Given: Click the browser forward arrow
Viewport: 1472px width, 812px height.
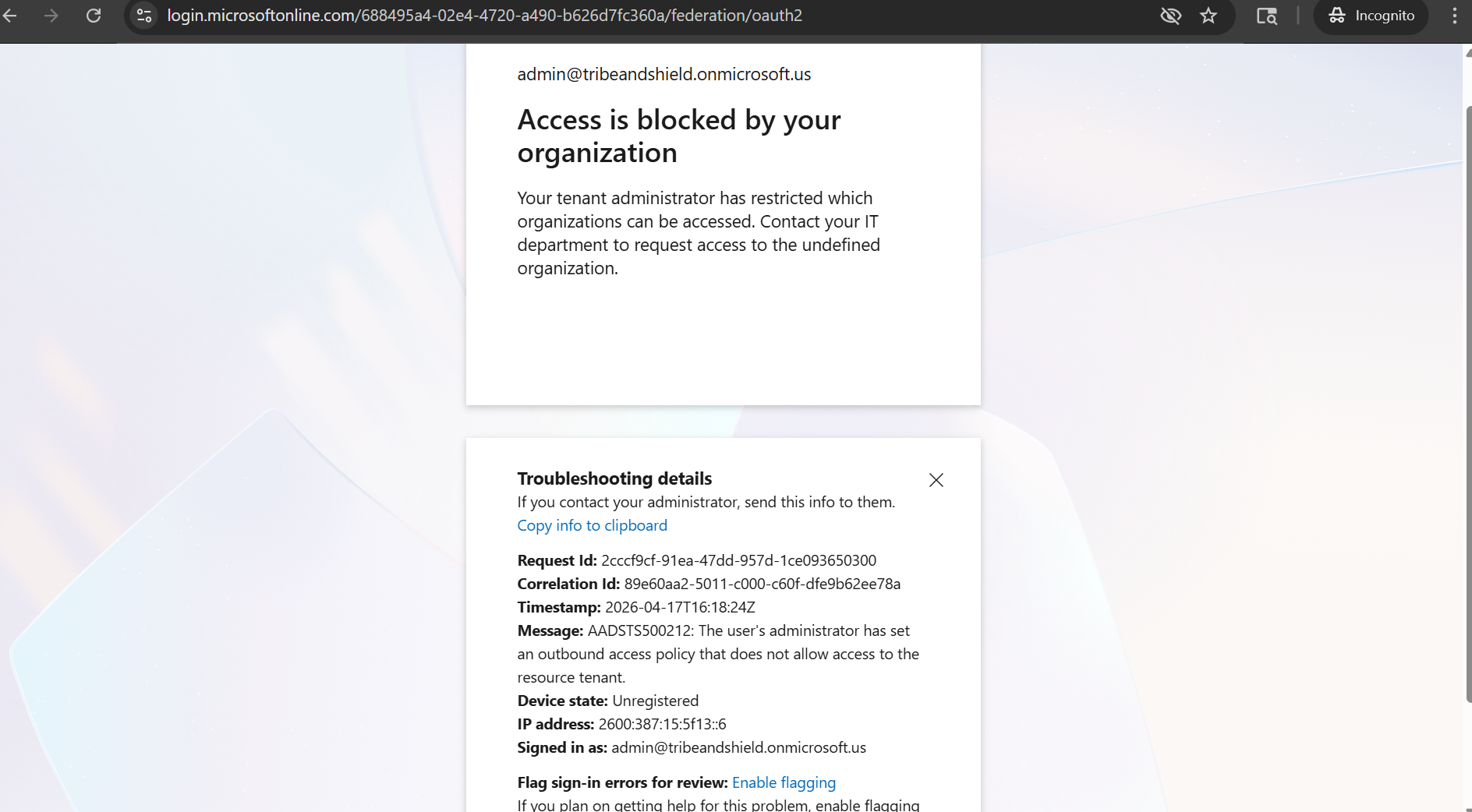Looking at the screenshot, I should 51,16.
